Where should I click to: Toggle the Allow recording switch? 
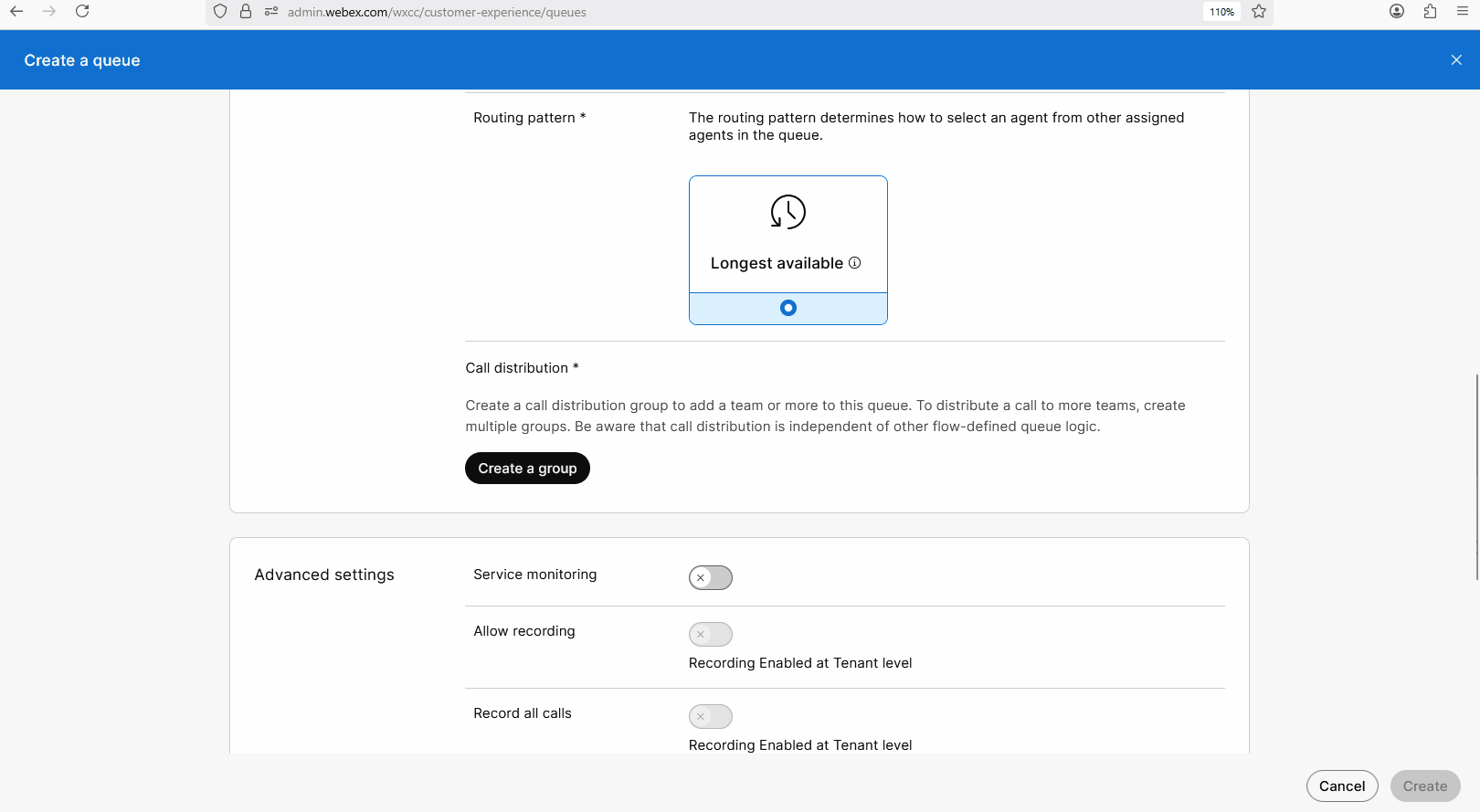pyautogui.click(x=711, y=634)
